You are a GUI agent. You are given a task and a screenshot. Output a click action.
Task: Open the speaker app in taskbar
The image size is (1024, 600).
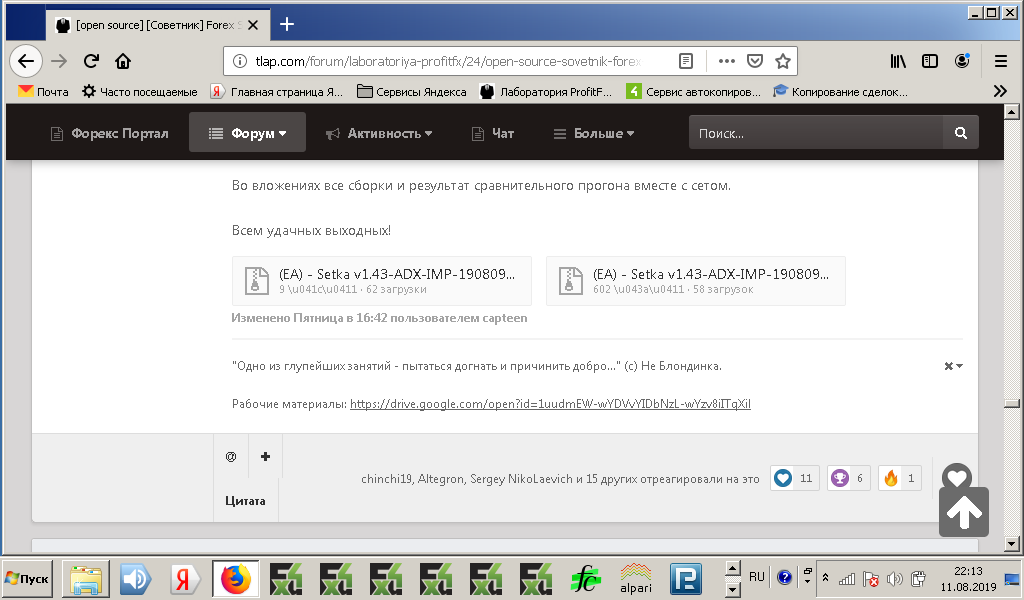(x=135, y=579)
